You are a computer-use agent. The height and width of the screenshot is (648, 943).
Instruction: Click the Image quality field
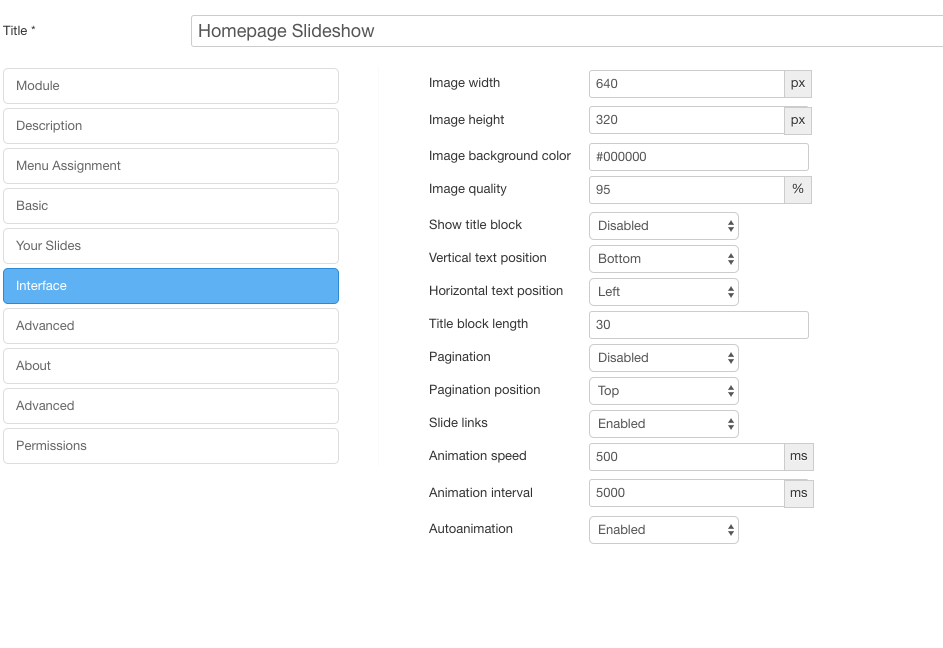(686, 190)
